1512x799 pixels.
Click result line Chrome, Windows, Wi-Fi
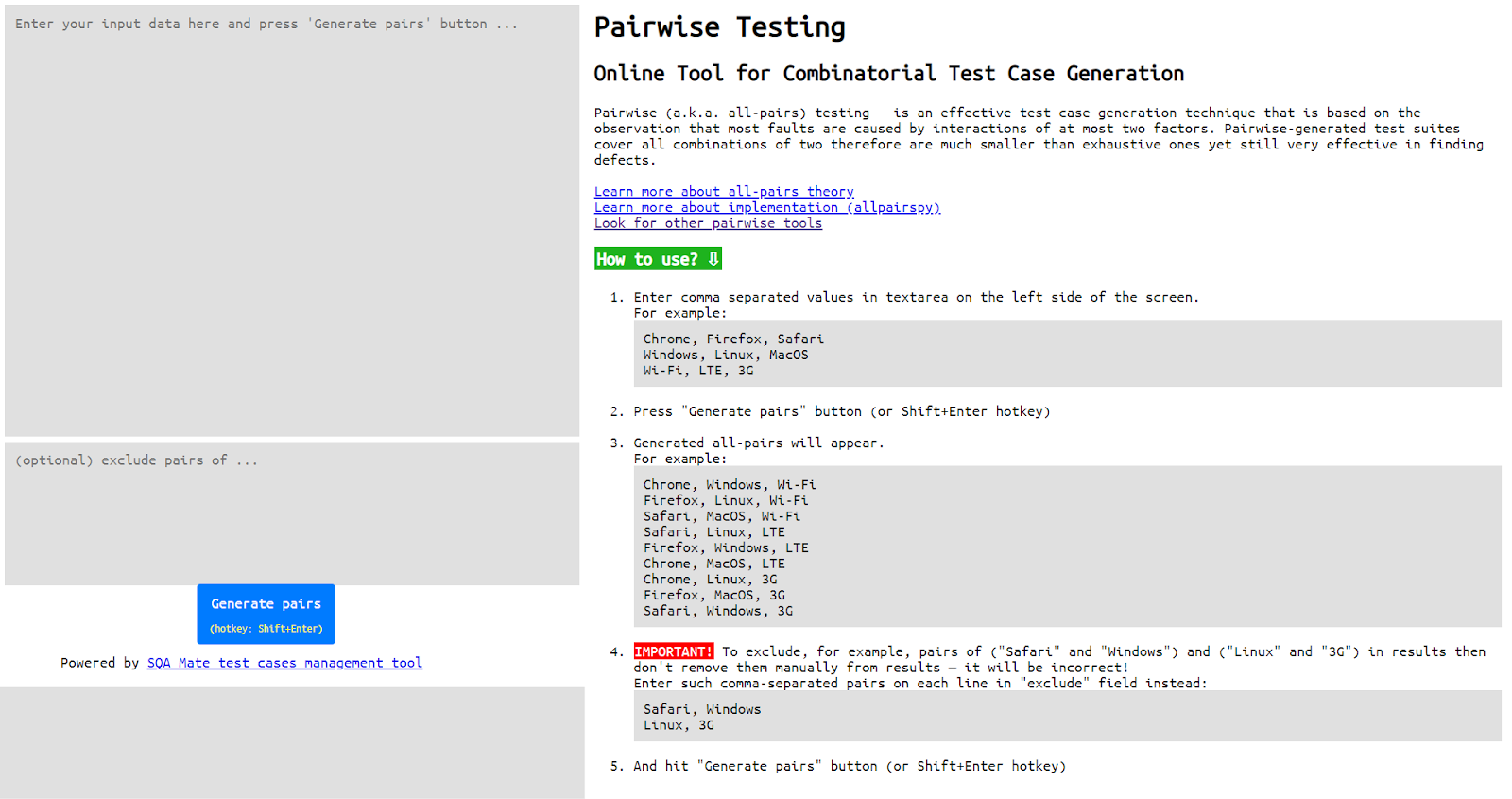(730, 484)
